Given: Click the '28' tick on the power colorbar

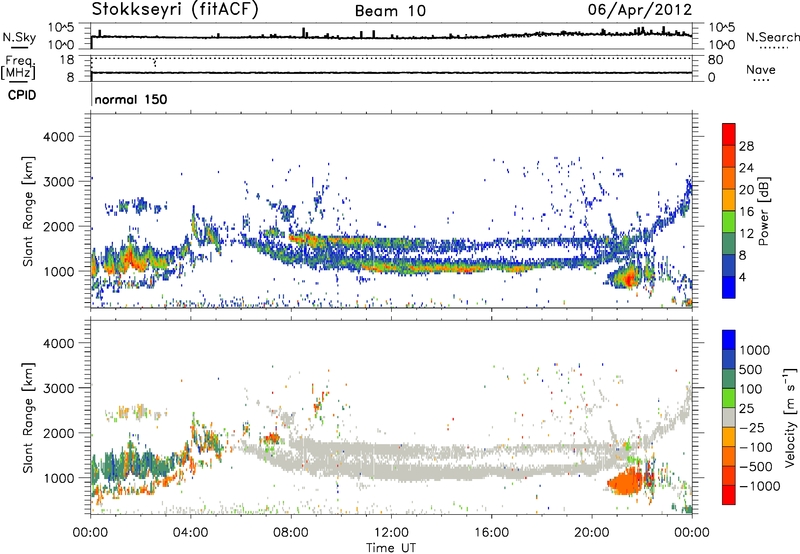Looking at the screenshot, I should pyautogui.click(x=746, y=146).
